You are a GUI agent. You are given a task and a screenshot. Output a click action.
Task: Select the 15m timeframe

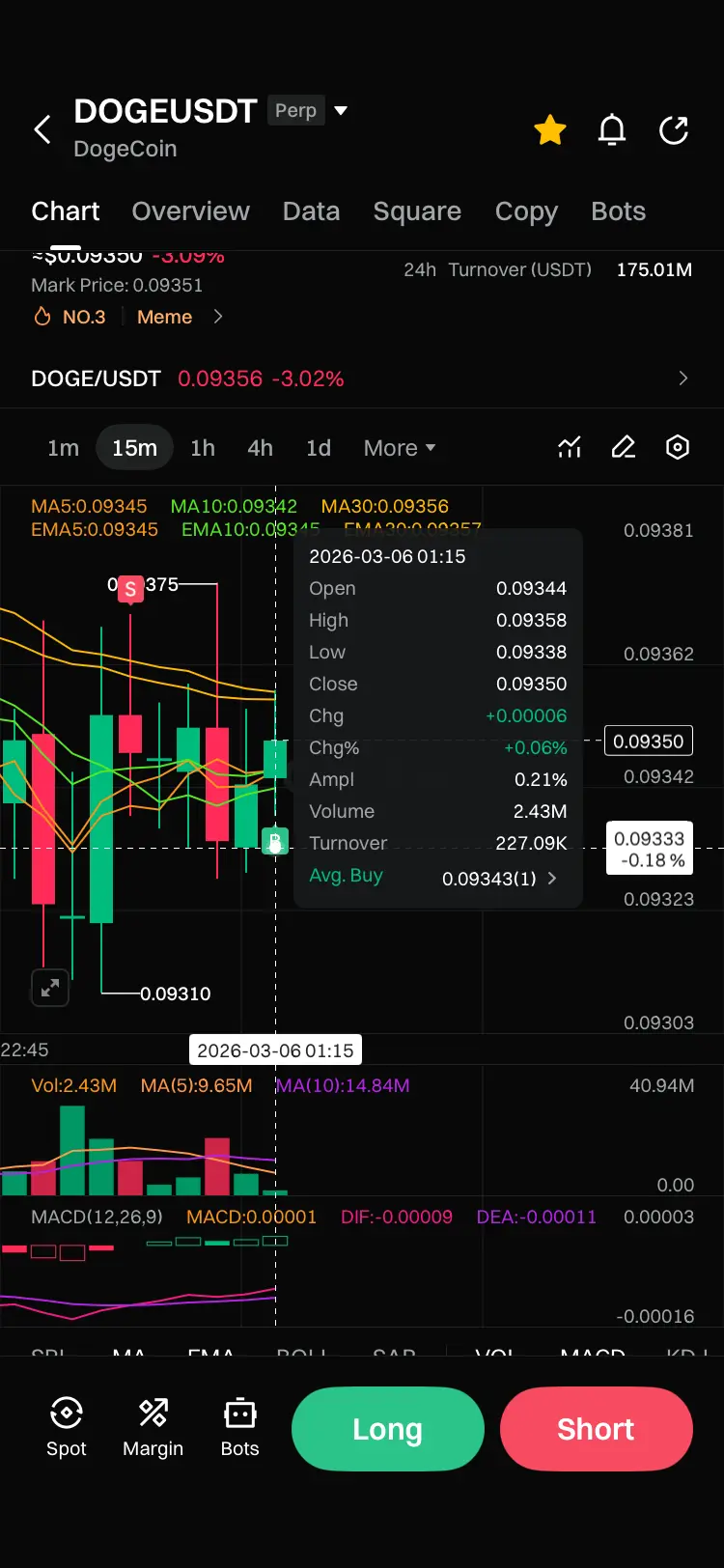pos(134,448)
